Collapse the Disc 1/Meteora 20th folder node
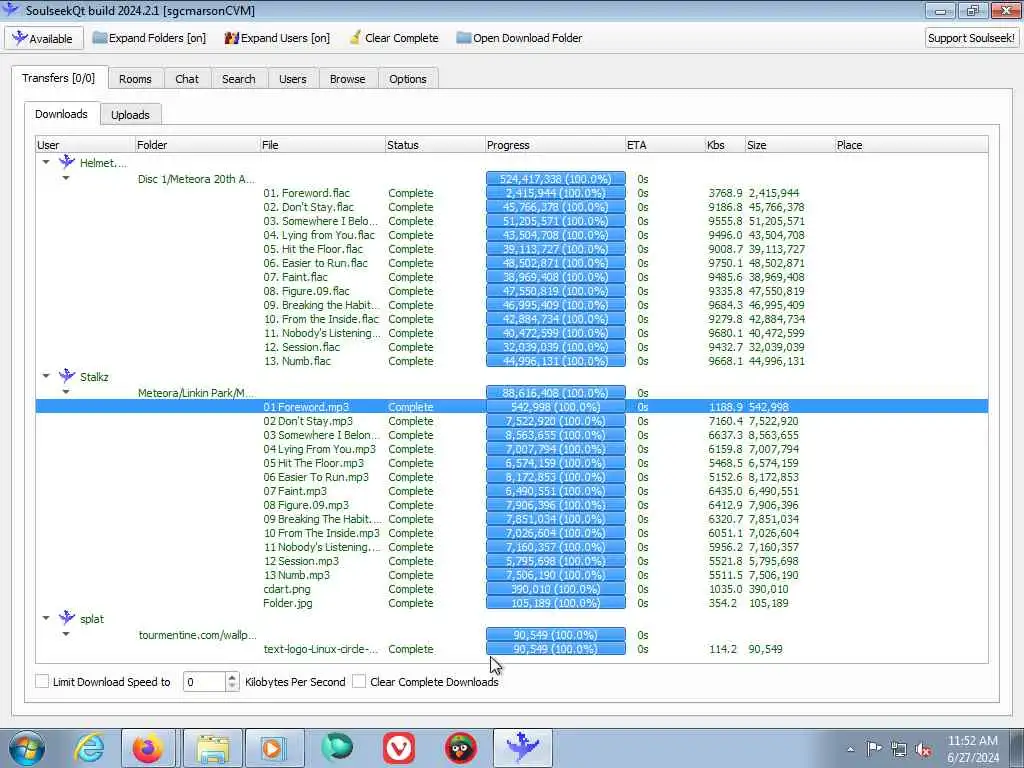This screenshot has height=768, width=1024. tap(66, 178)
